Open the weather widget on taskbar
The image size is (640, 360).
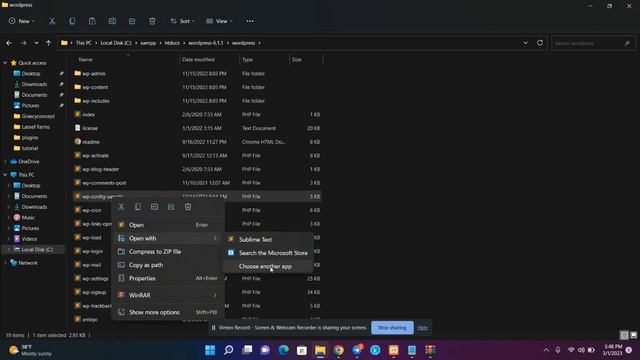click(x=31, y=350)
